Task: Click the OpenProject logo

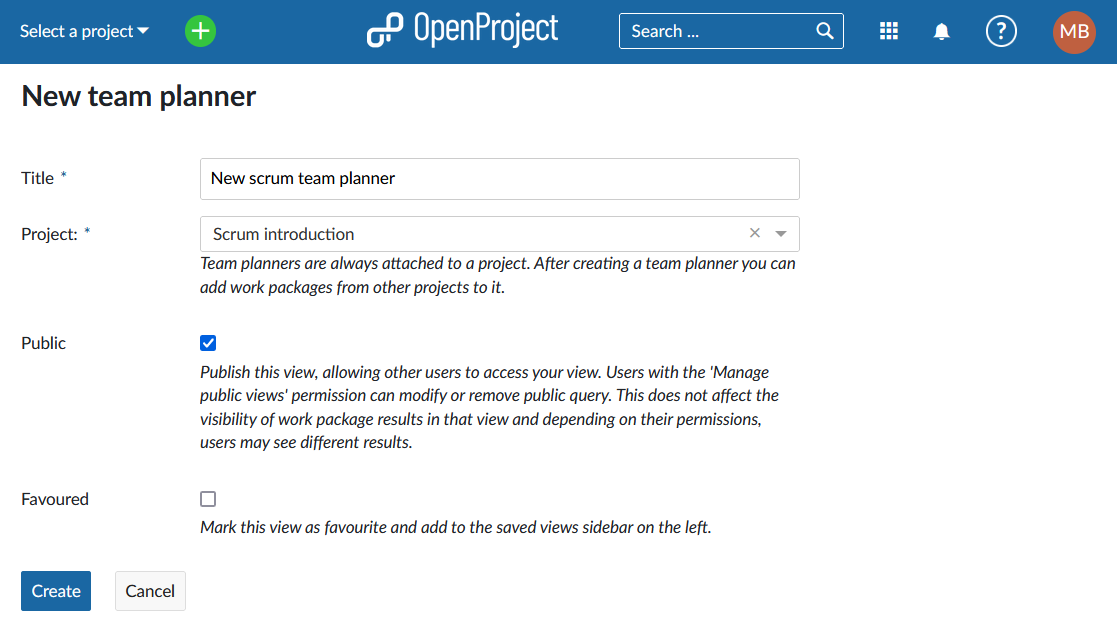Action: 462,31
